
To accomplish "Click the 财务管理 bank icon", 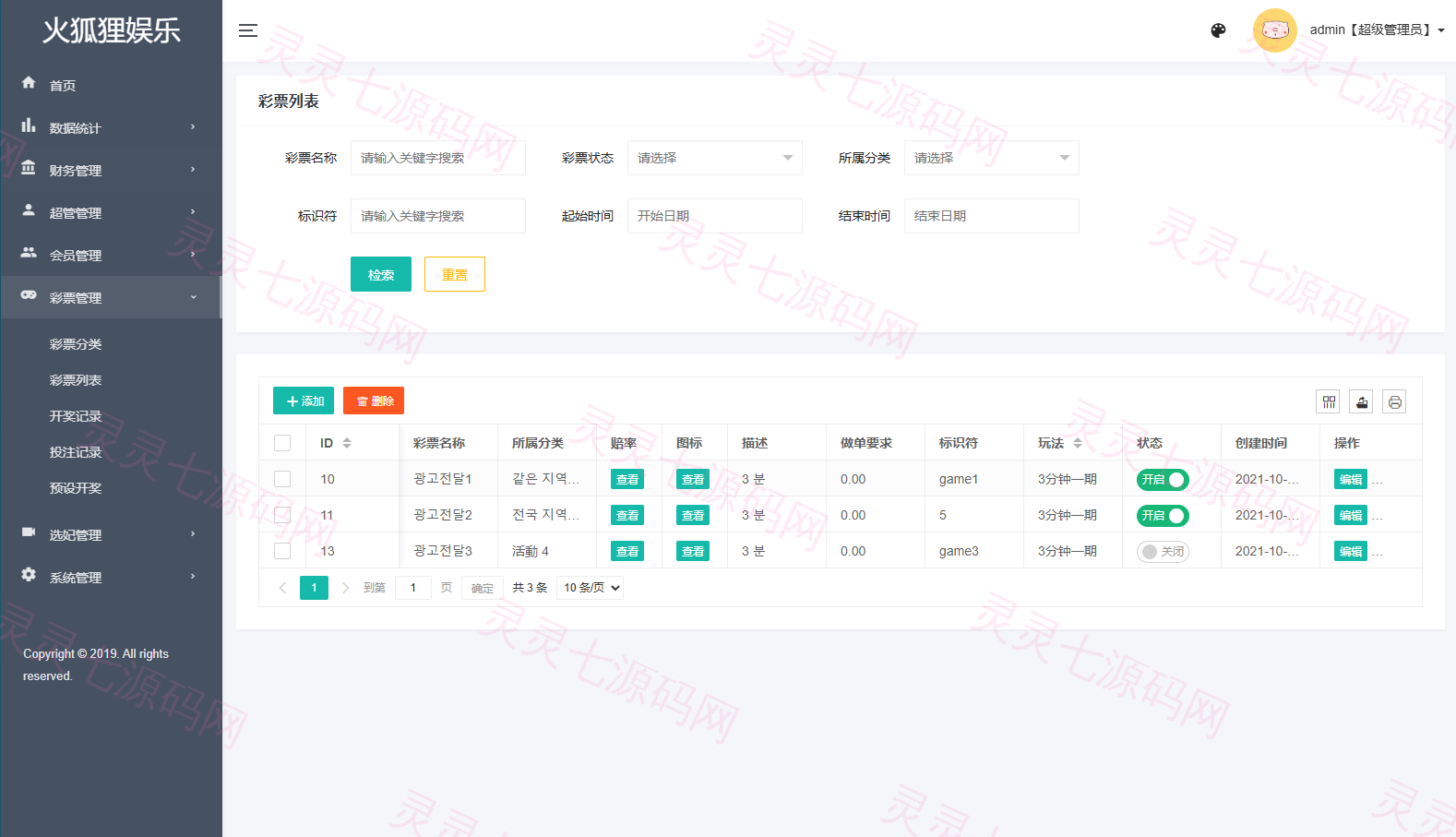I will [29, 168].
